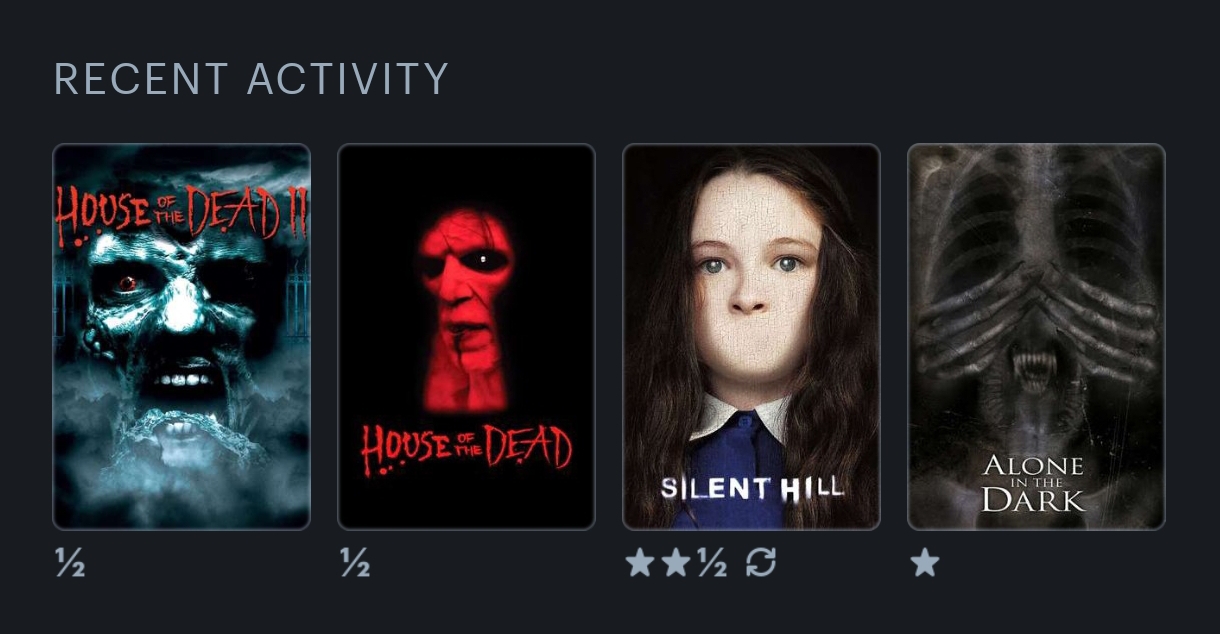Click the rewatch arrows icon under Silent Hill
The height and width of the screenshot is (634, 1220).
[x=761, y=563]
